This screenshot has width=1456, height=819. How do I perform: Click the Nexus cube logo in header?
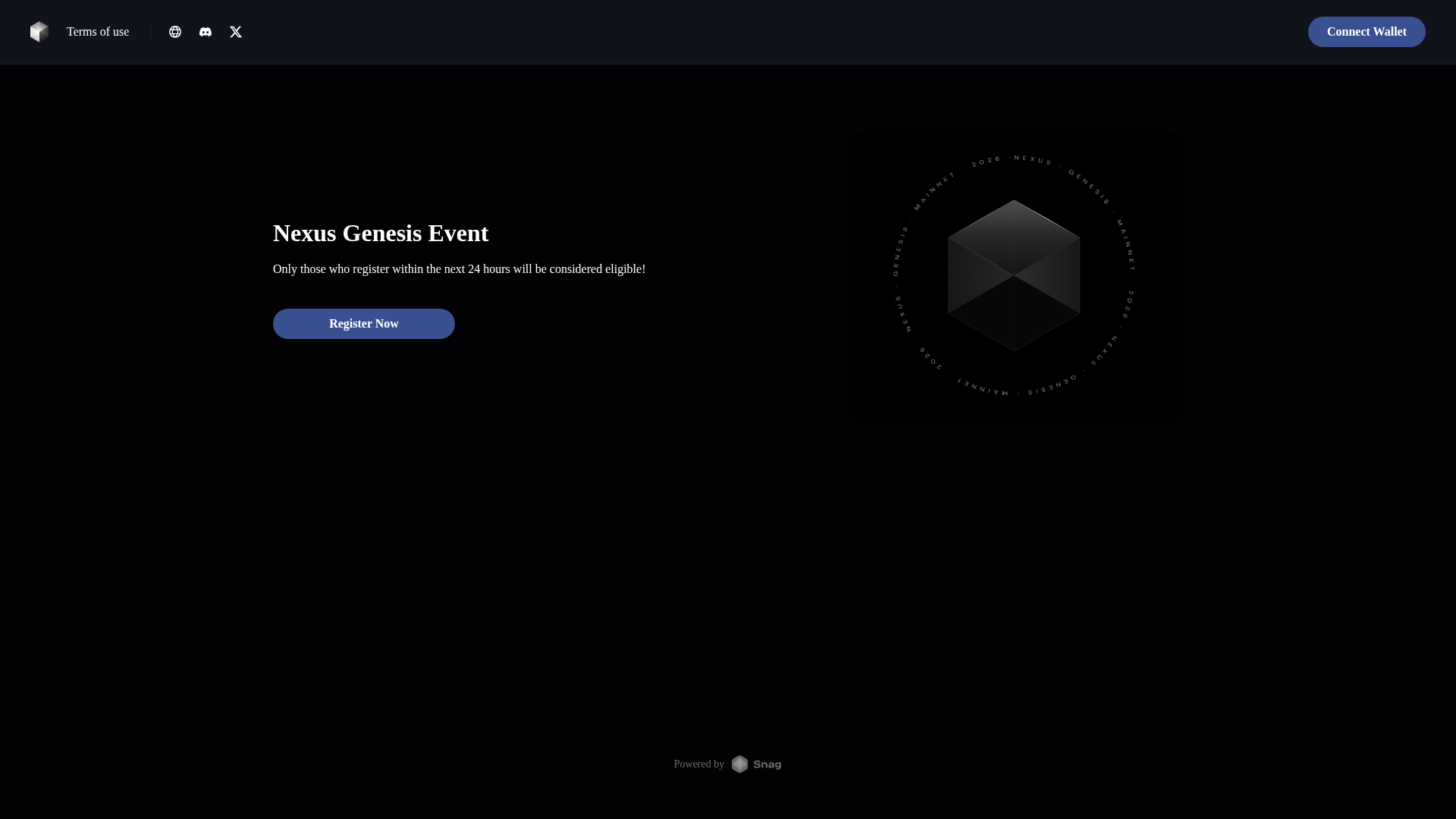pos(39,32)
